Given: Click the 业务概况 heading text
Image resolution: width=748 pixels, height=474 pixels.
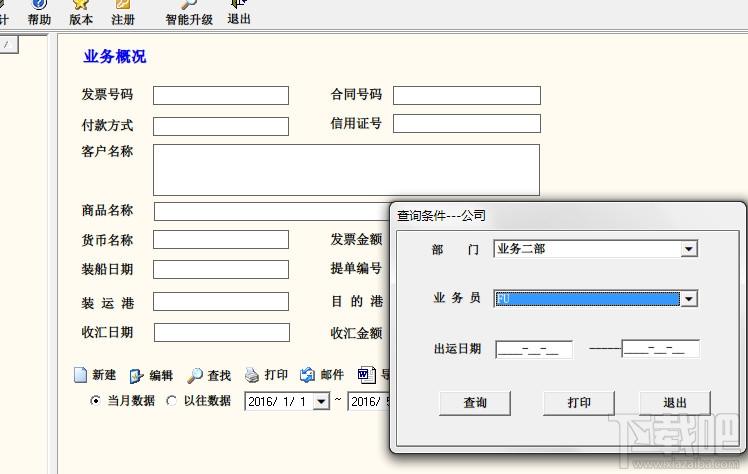Looking at the screenshot, I should click(115, 56).
